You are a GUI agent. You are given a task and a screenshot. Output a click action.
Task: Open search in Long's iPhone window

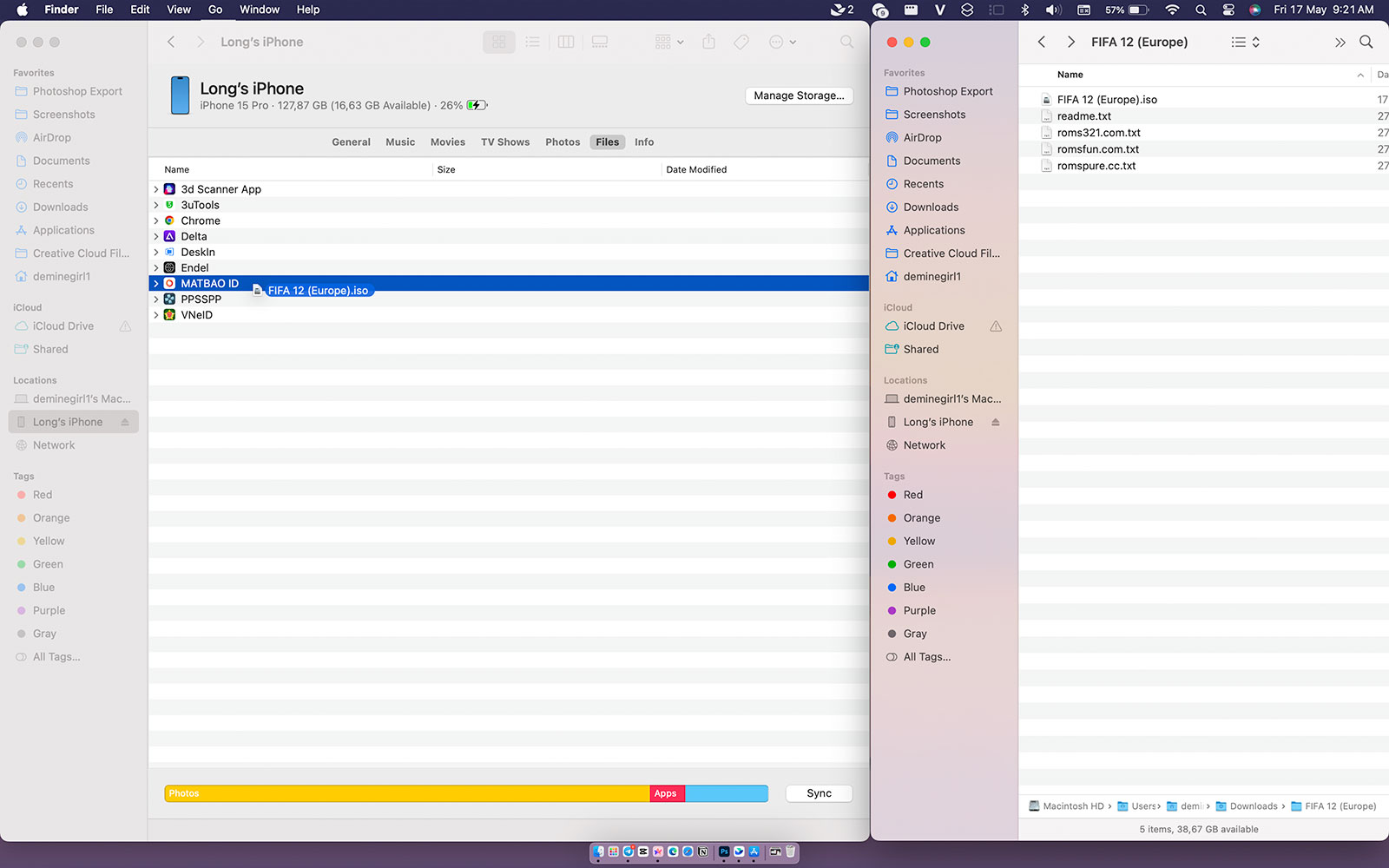pos(846,42)
